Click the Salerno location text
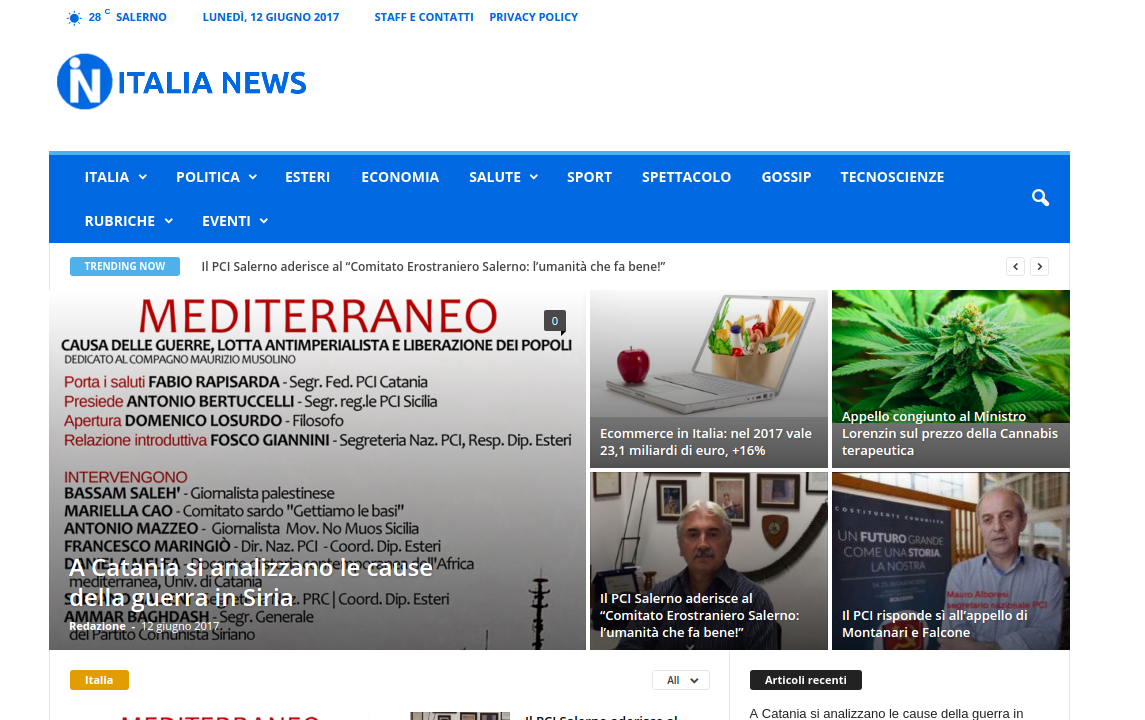This screenshot has height=720, width=1145. tap(141, 17)
